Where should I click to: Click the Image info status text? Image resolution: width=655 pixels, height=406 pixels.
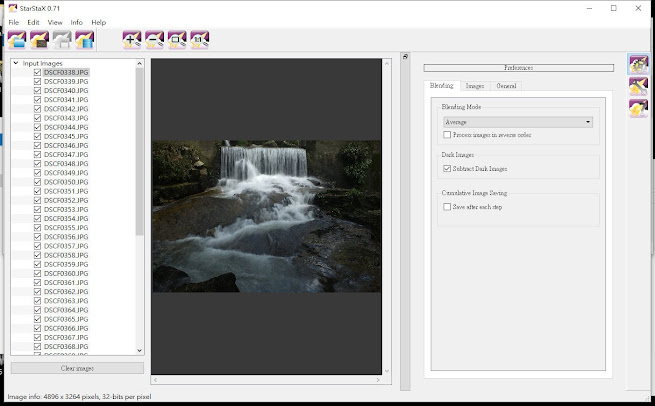coord(79,396)
